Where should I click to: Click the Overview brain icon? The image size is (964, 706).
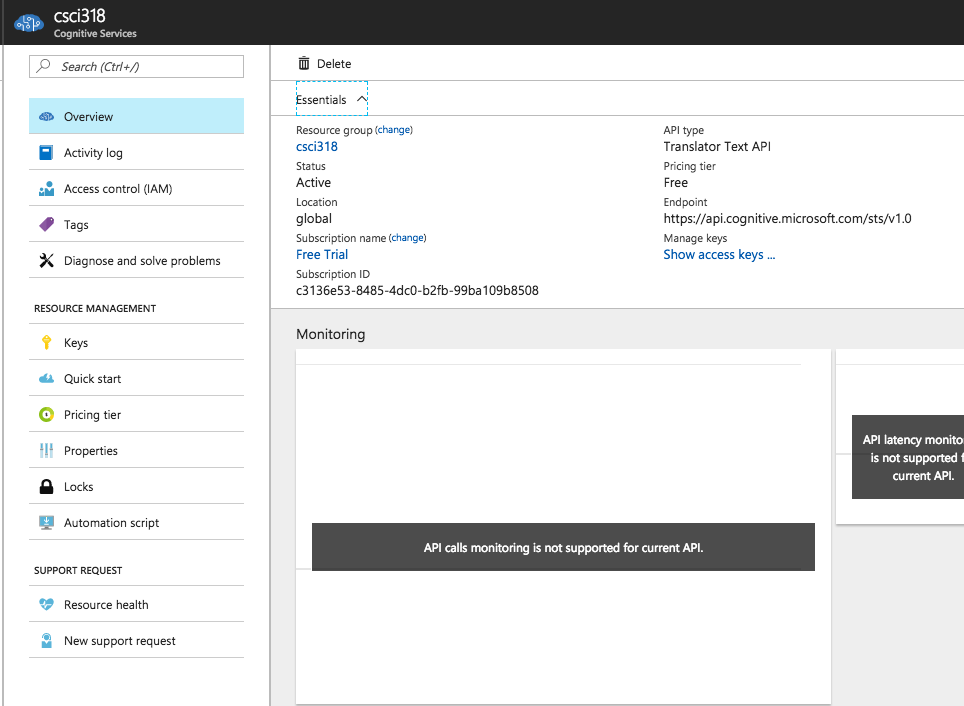46,117
